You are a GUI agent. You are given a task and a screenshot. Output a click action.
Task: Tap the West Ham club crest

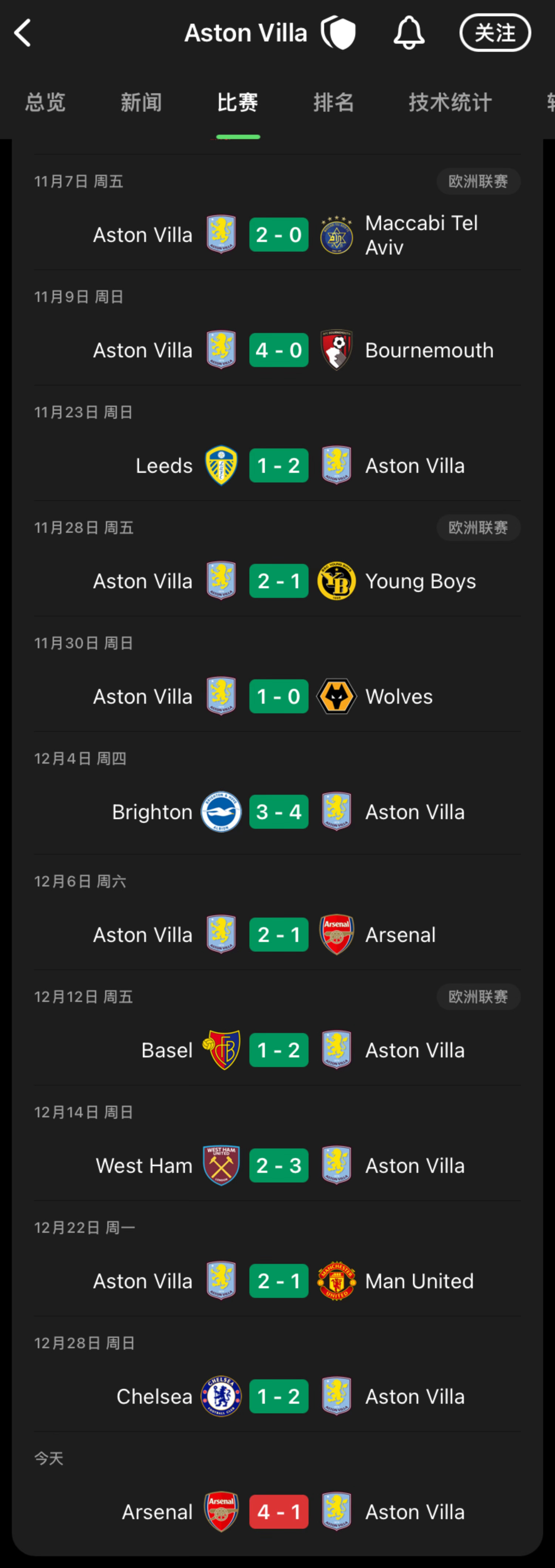click(221, 1165)
